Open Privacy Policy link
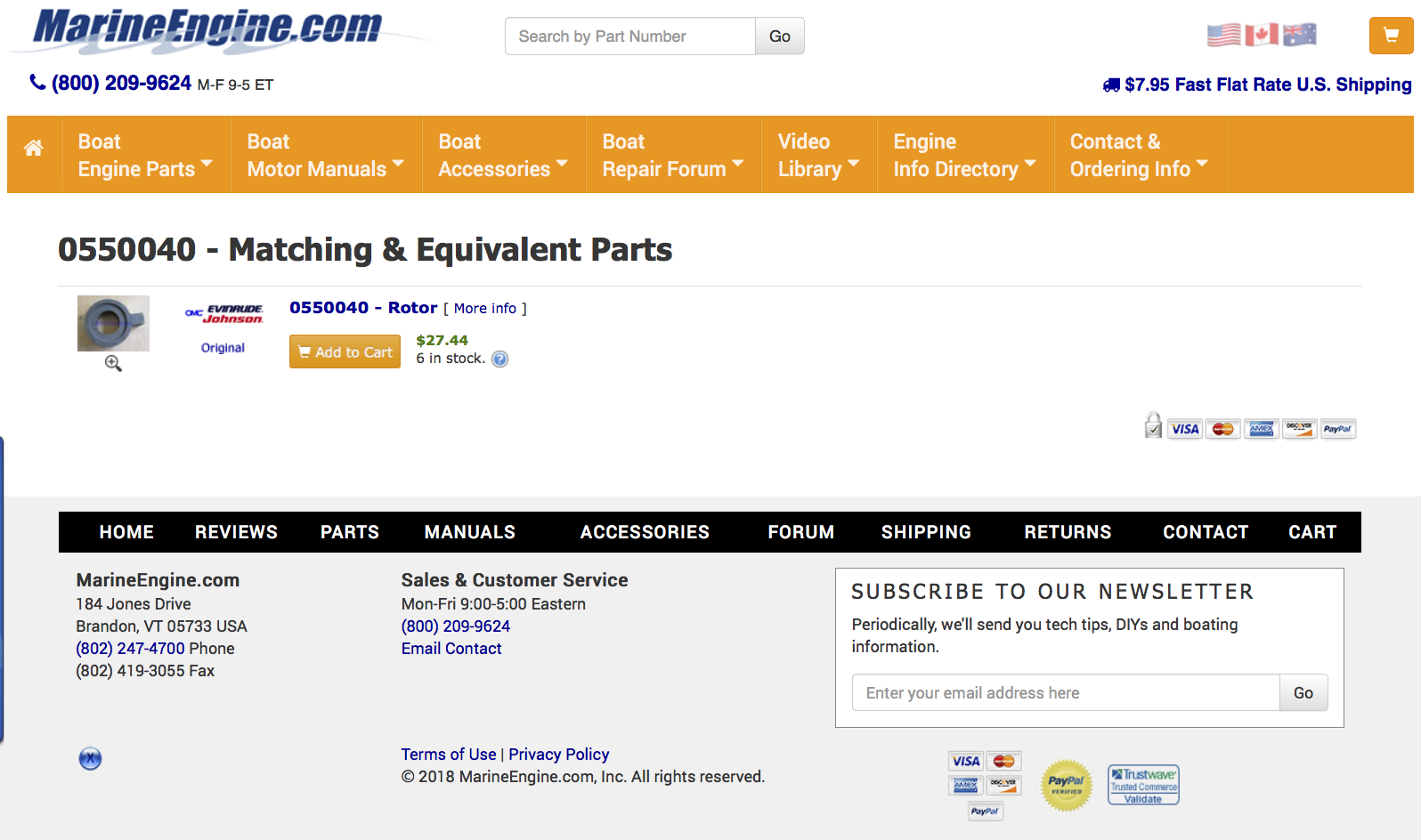This screenshot has height=840, width=1421. pos(559,755)
